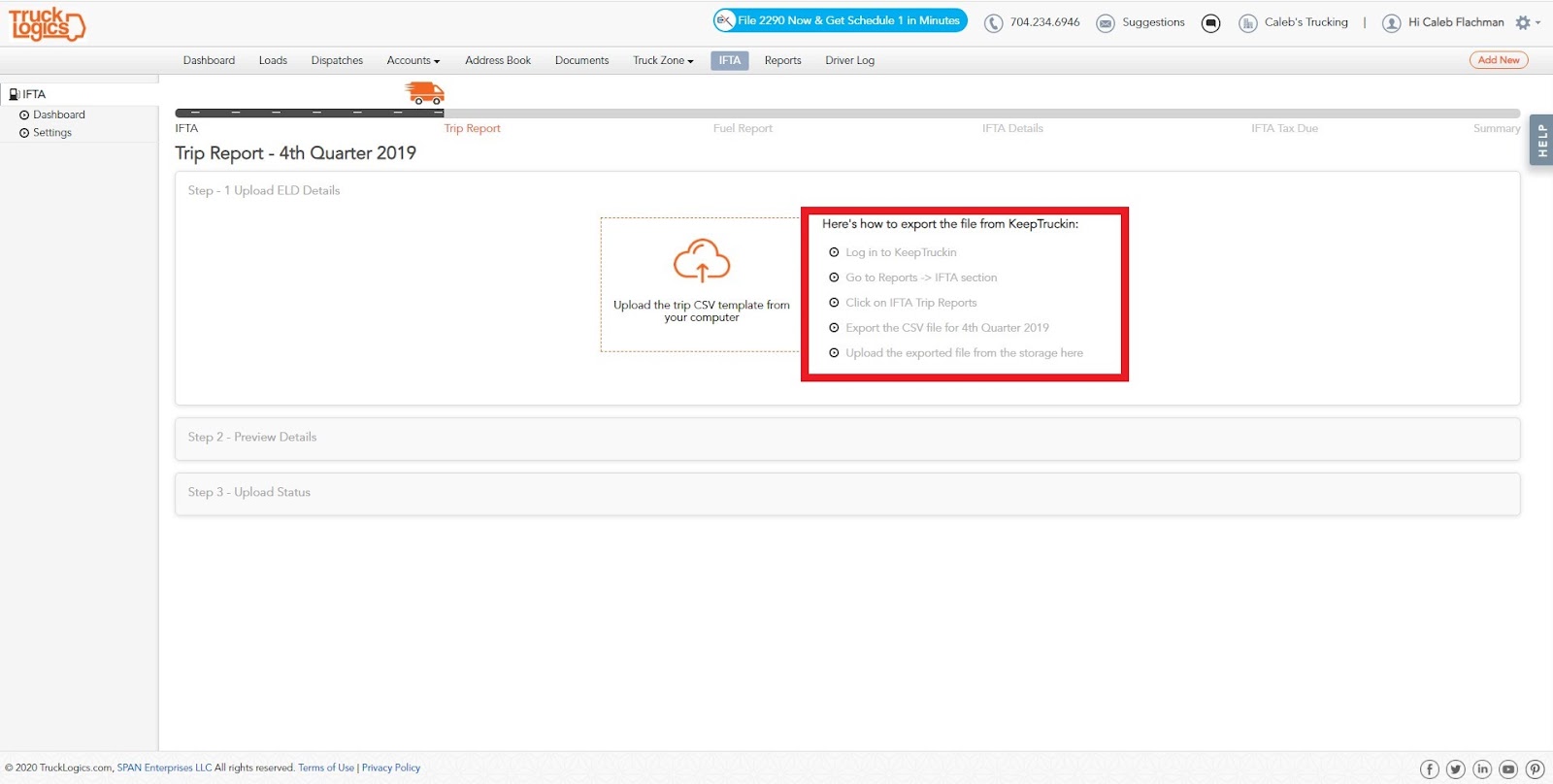Viewport: 1553px width, 784px height.
Task: Select Settings in the IFTA sidebar
Action: (x=52, y=133)
